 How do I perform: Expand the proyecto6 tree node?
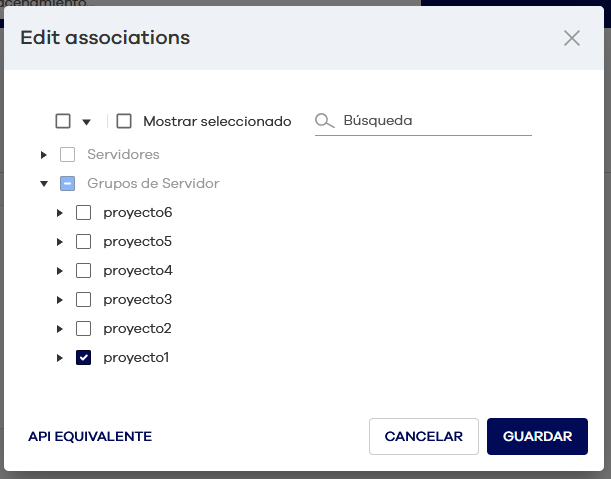pyautogui.click(x=60, y=213)
